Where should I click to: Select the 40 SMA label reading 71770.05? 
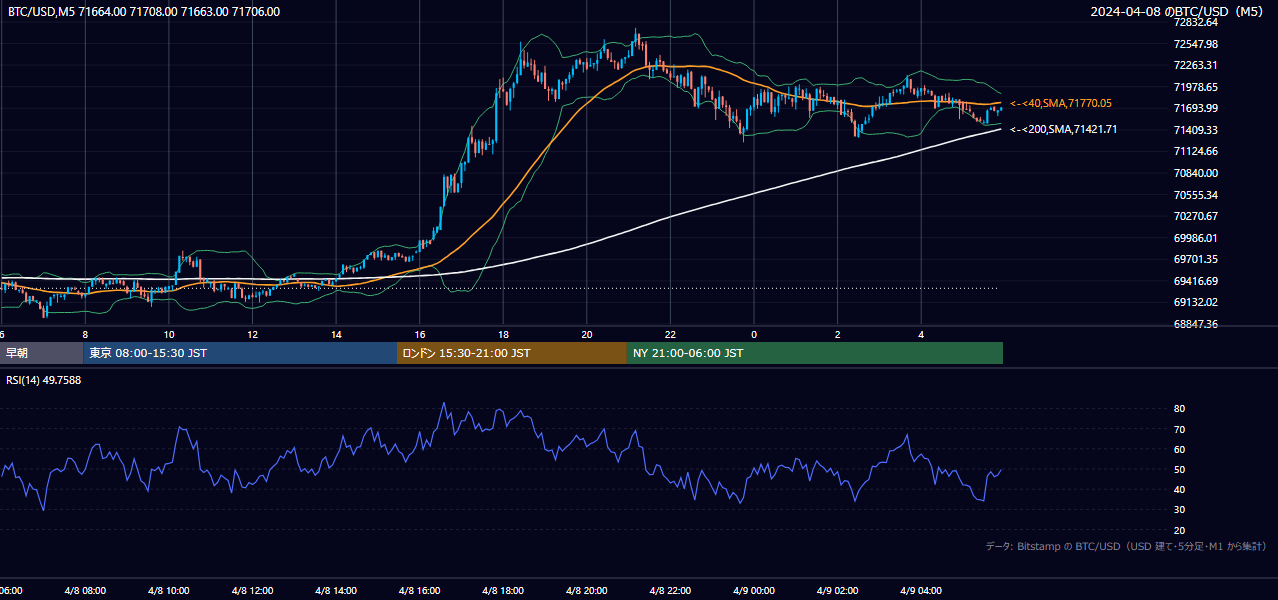1061,103
